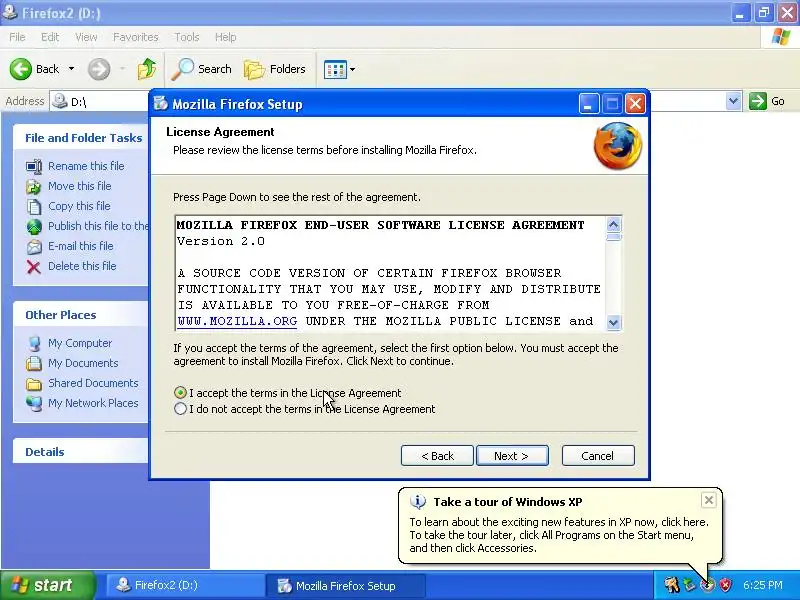Click the My Documents folder icon
800x600 pixels.
(34, 363)
